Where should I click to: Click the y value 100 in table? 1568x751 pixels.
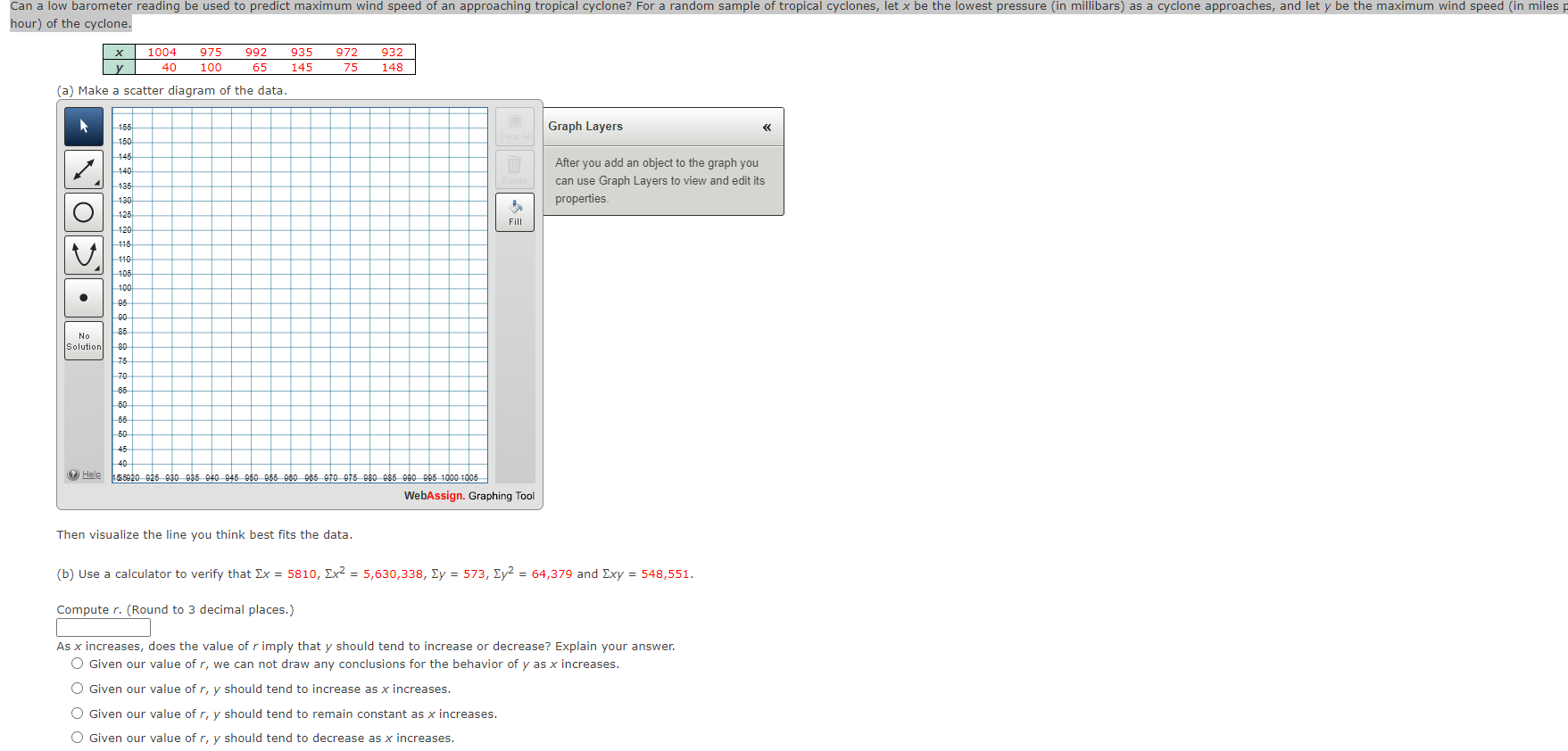click(x=211, y=68)
